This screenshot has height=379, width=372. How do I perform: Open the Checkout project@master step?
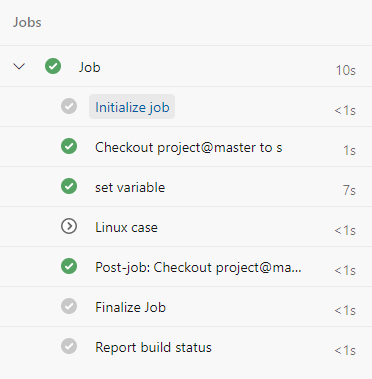coord(189,147)
